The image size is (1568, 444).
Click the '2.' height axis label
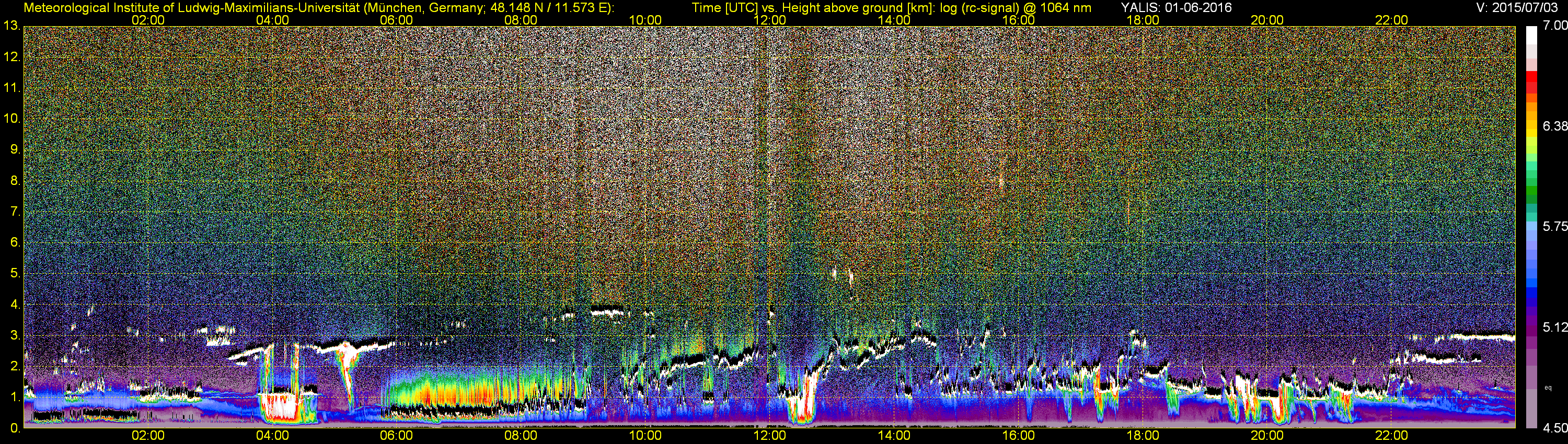[15, 366]
